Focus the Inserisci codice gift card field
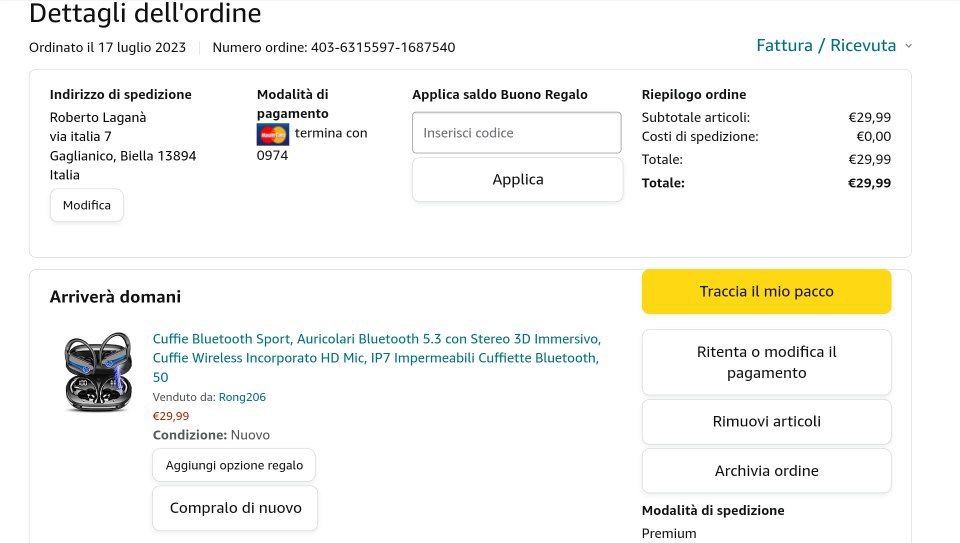 pos(517,133)
